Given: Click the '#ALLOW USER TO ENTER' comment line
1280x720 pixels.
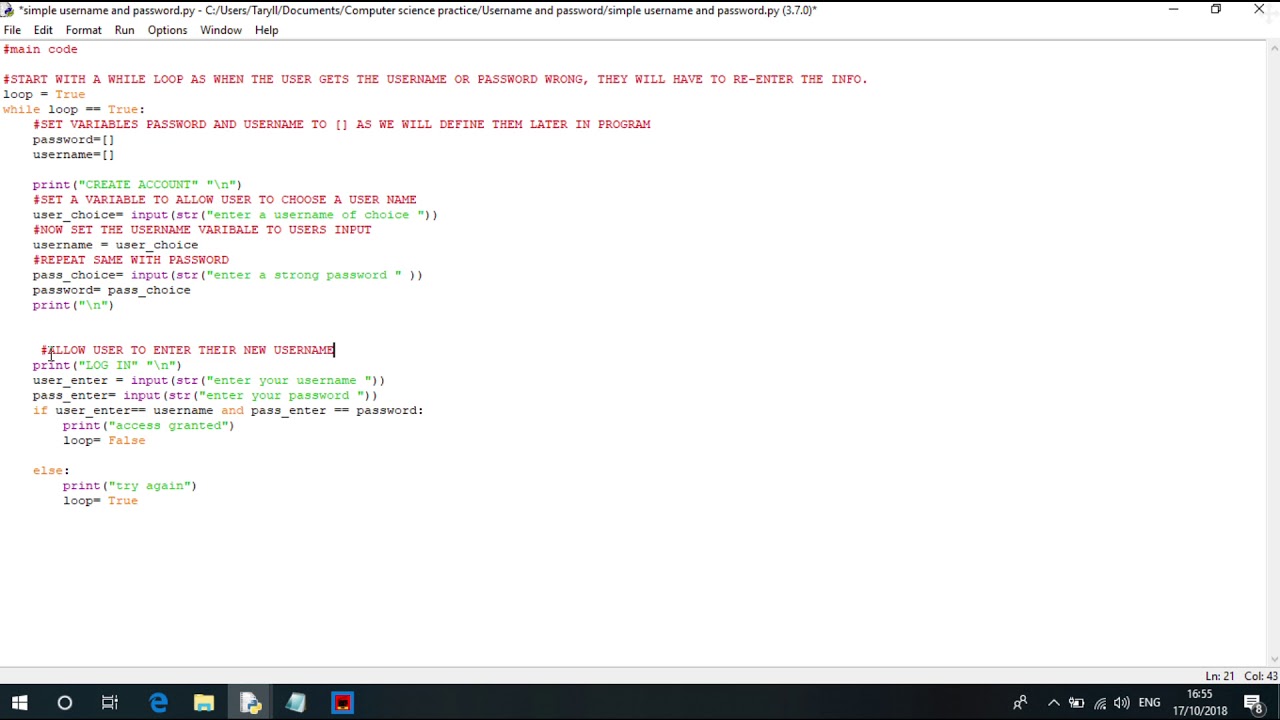Looking at the screenshot, I should pos(188,350).
